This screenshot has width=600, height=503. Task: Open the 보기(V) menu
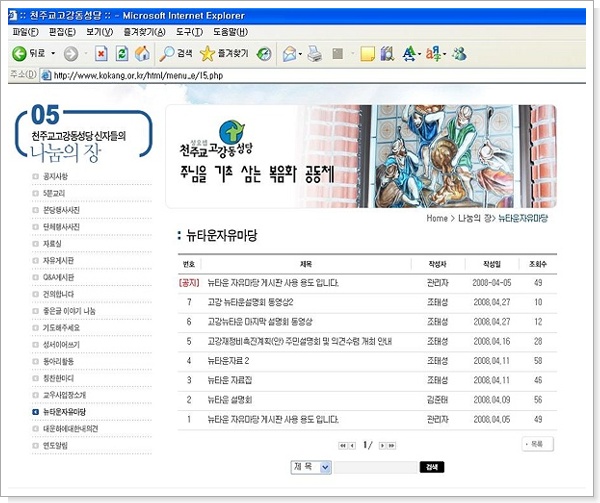tap(99, 32)
